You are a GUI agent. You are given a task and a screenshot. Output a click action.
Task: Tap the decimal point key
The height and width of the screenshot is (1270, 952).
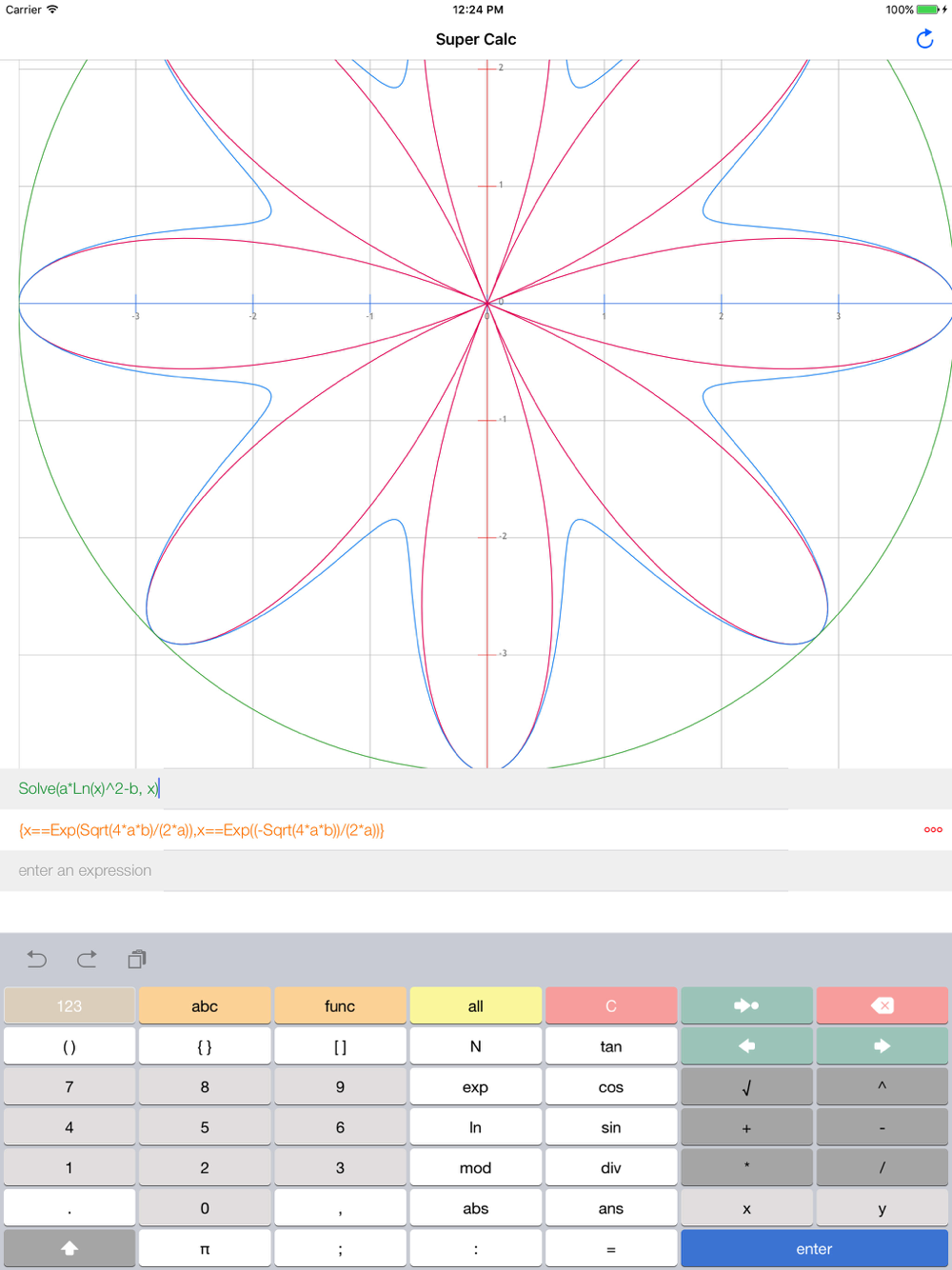coord(69,1208)
